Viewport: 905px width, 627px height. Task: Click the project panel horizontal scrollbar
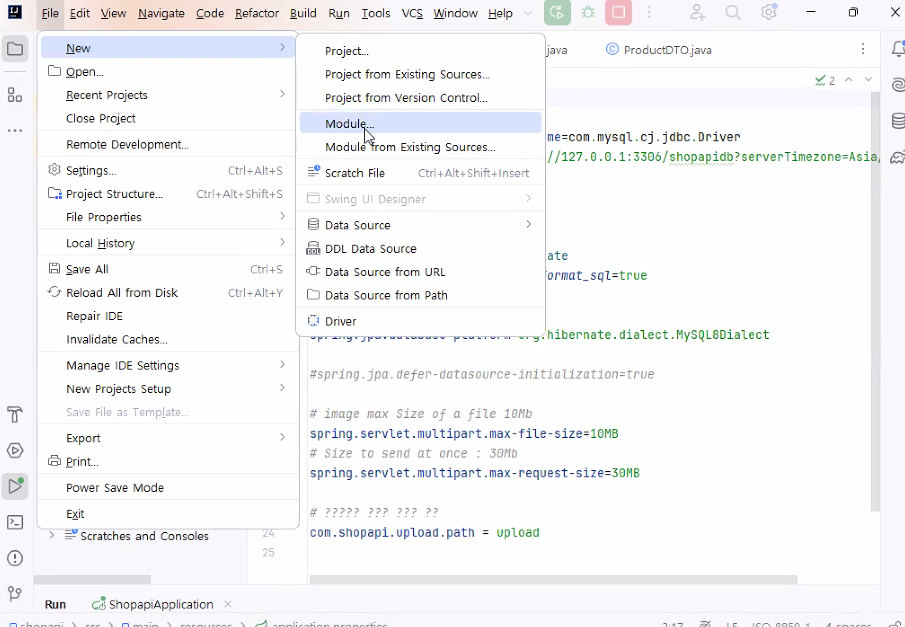tap(92, 579)
